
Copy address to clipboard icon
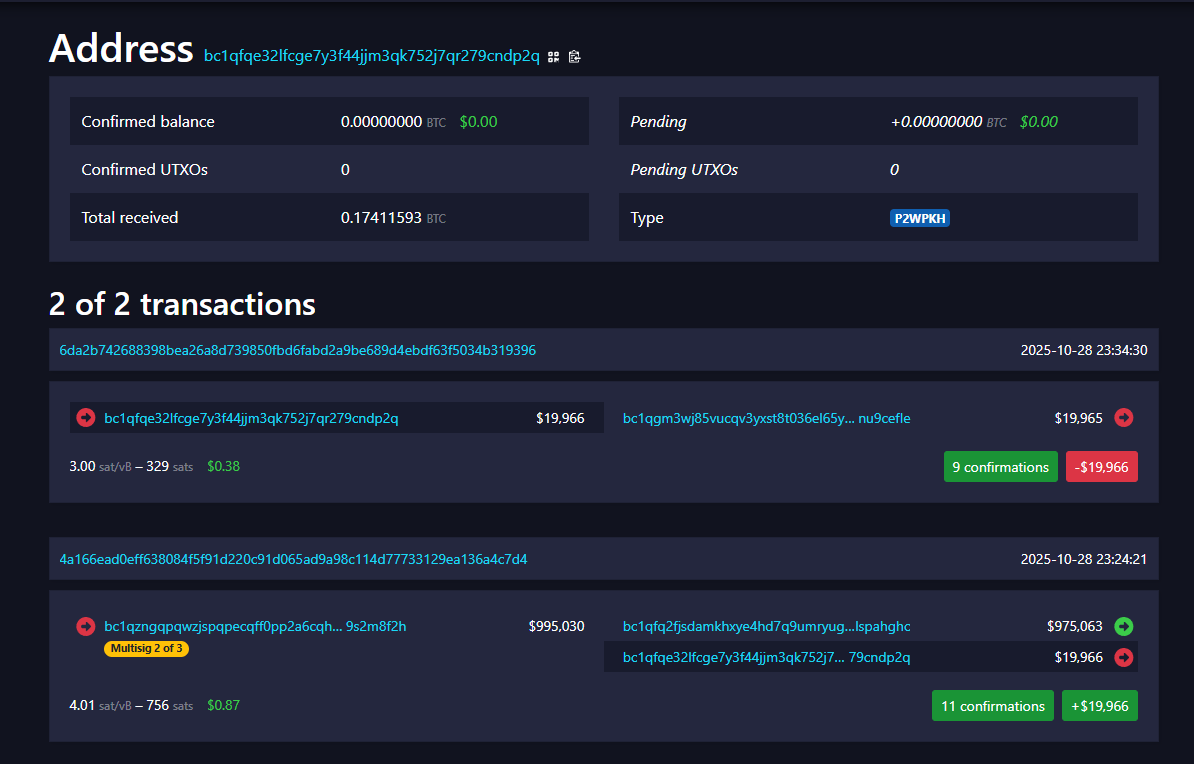[x=575, y=57]
